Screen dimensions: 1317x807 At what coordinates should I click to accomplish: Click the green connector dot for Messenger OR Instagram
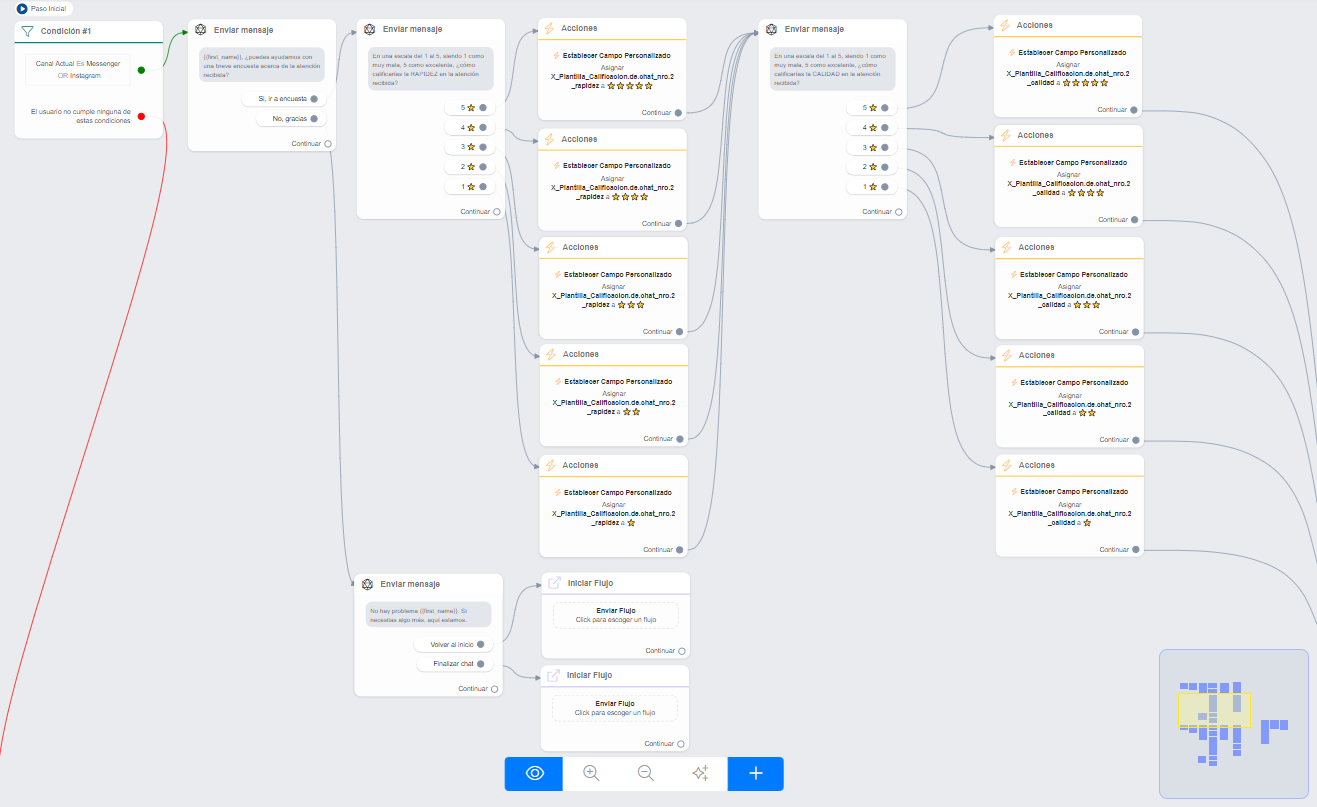point(141,70)
